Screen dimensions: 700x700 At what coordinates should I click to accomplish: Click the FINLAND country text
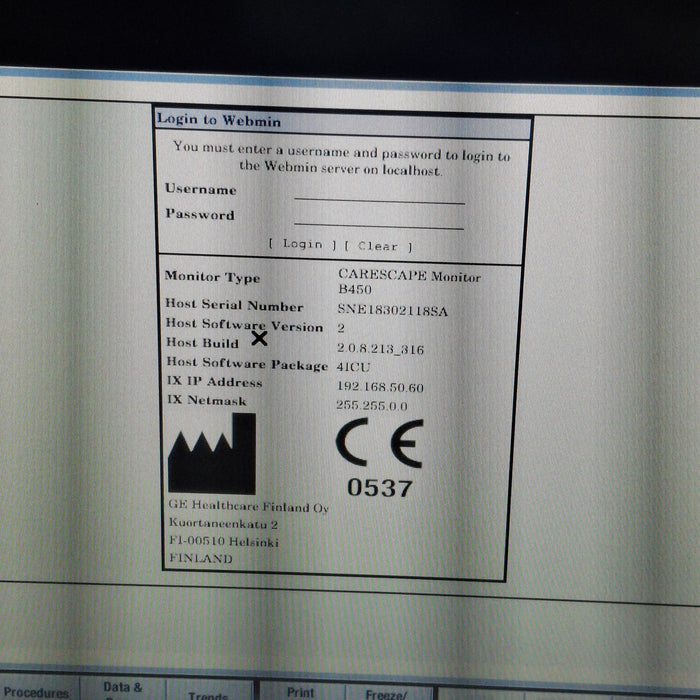[201, 558]
